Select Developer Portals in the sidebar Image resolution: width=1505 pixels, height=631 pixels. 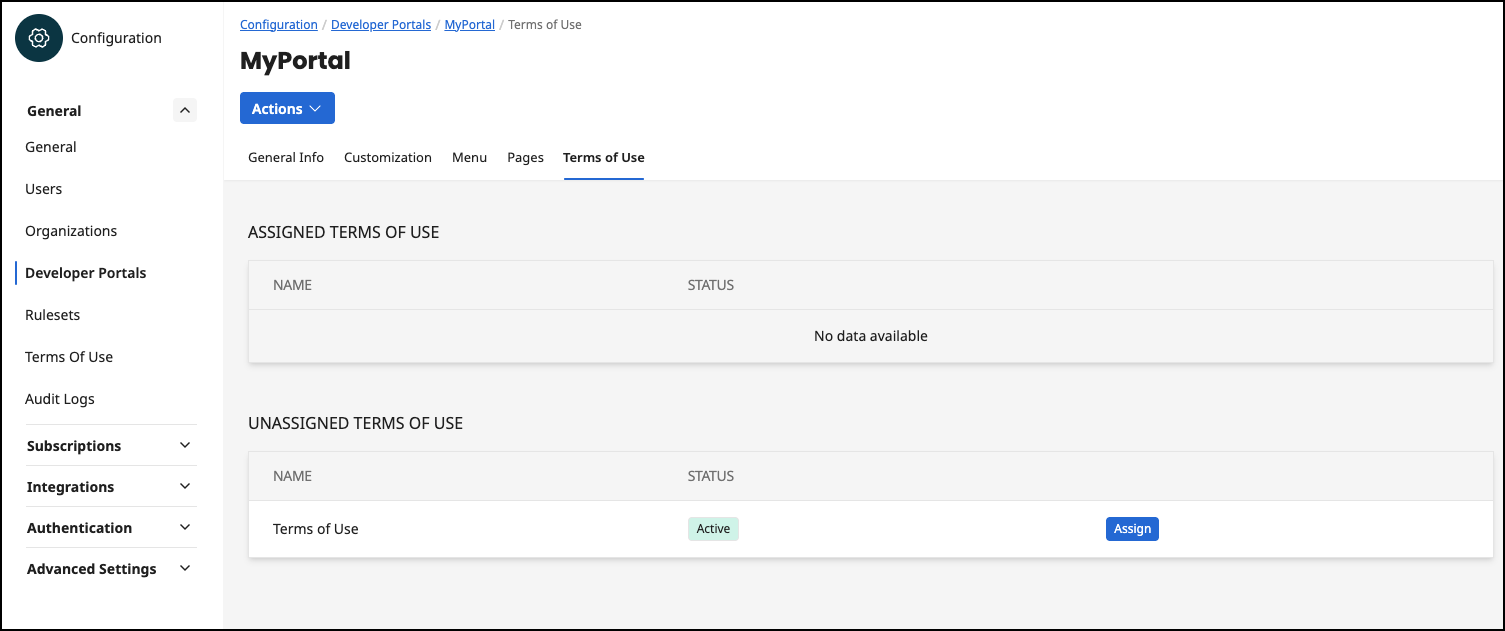pyautogui.click(x=85, y=272)
